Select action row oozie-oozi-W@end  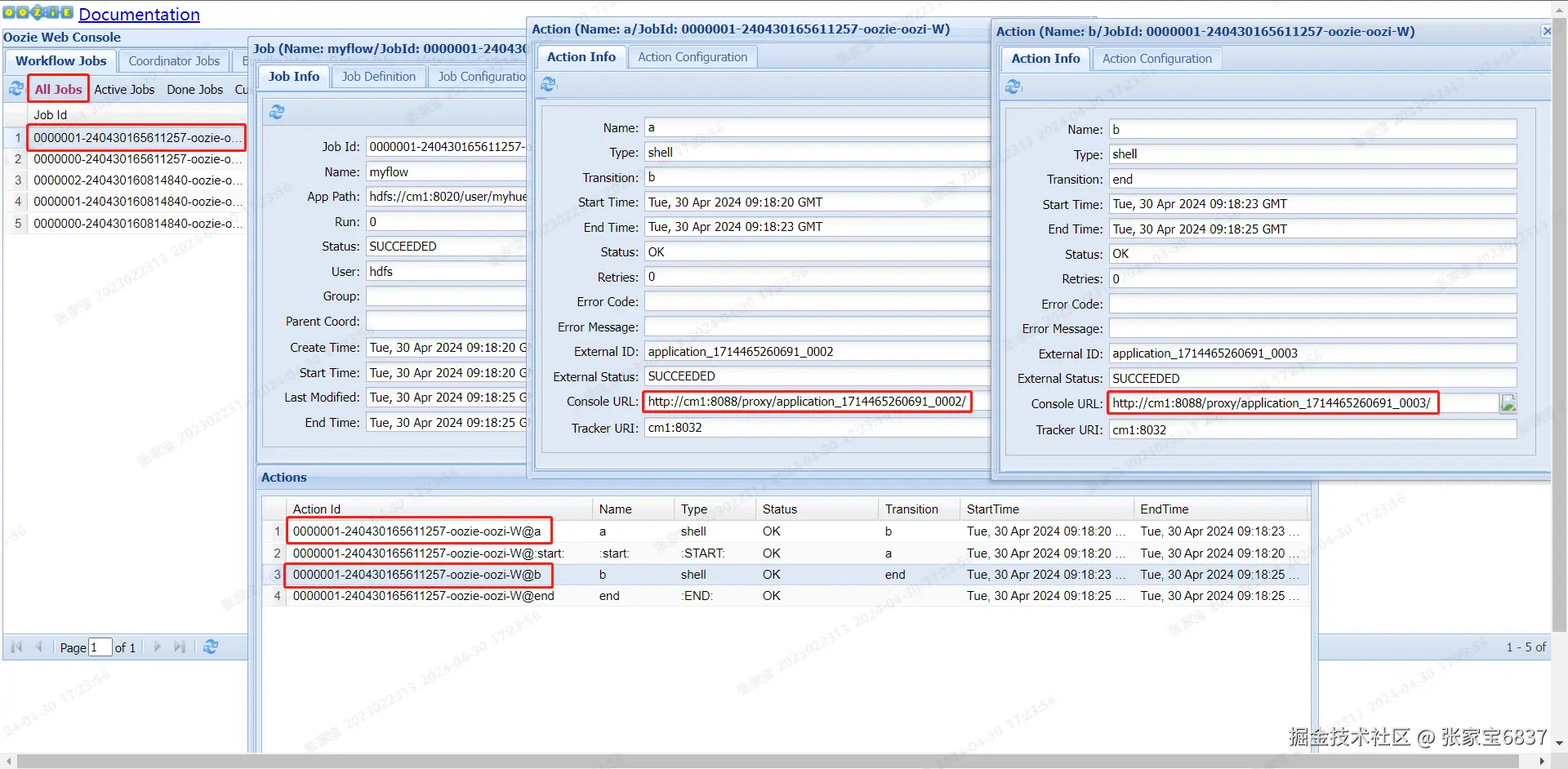(x=786, y=595)
